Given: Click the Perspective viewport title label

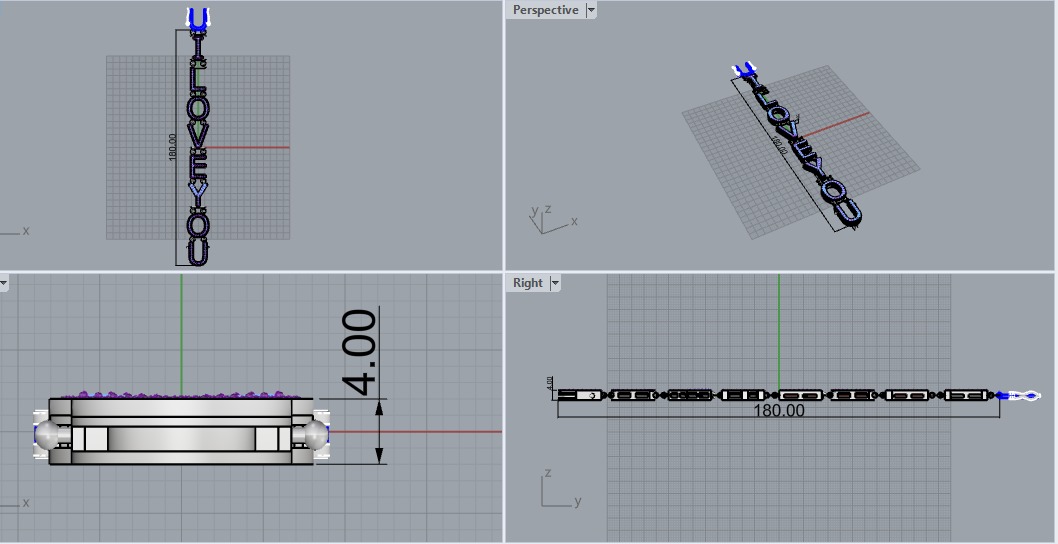Looking at the screenshot, I should (545, 10).
